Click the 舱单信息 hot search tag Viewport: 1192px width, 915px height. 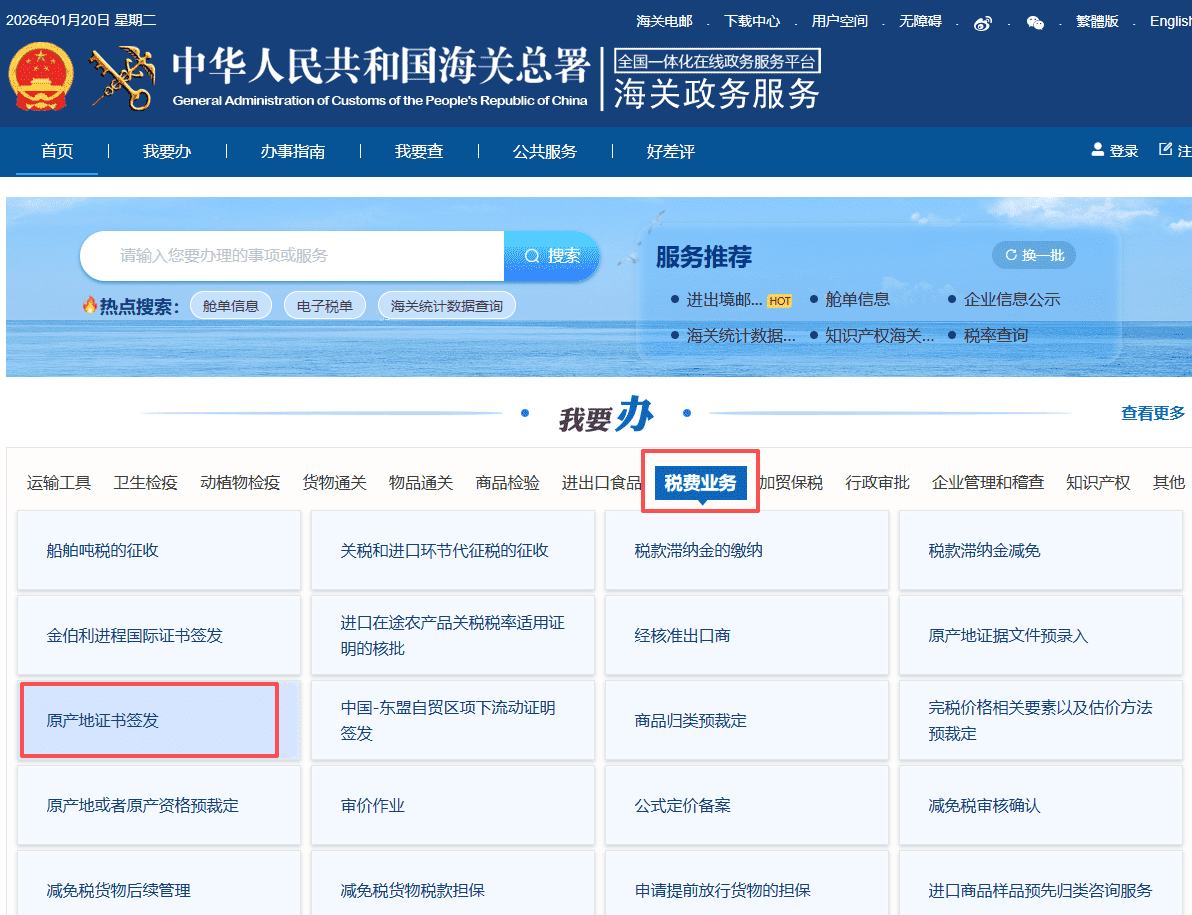point(231,303)
